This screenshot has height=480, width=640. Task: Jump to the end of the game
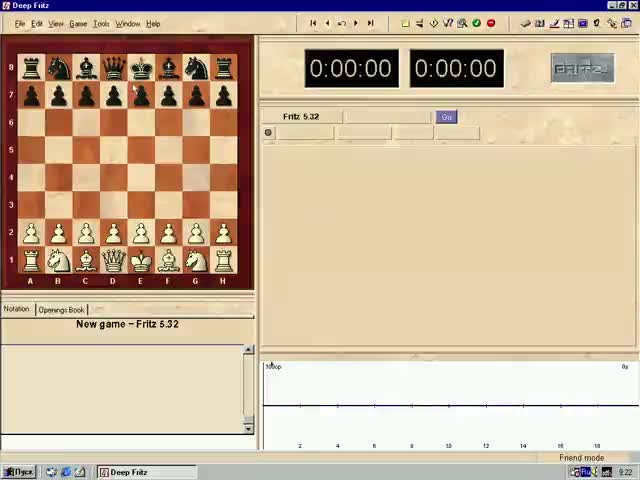tap(370, 23)
